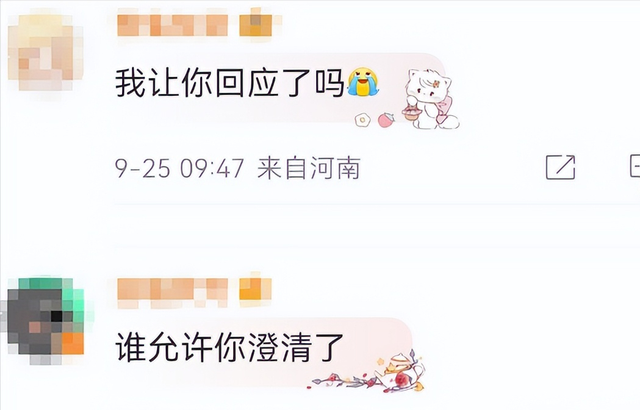Open the first commenter's blurred avatar
The height and width of the screenshot is (410, 640).
click(x=46, y=52)
